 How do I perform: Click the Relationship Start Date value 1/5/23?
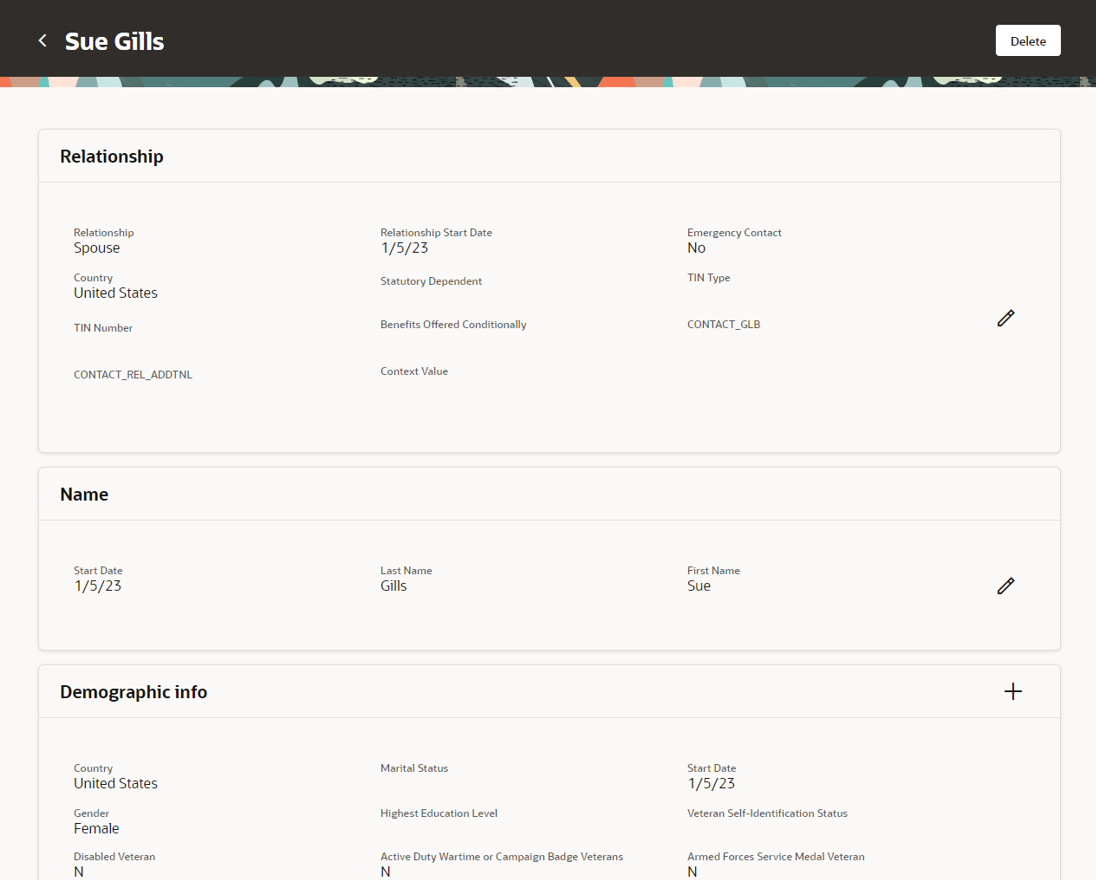pyautogui.click(x=404, y=248)
